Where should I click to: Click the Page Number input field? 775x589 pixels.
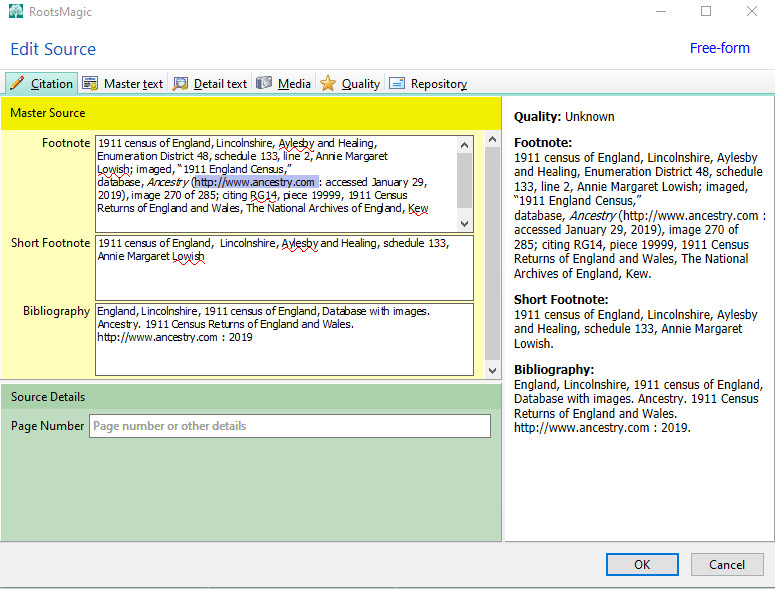[x=290, y=426]
